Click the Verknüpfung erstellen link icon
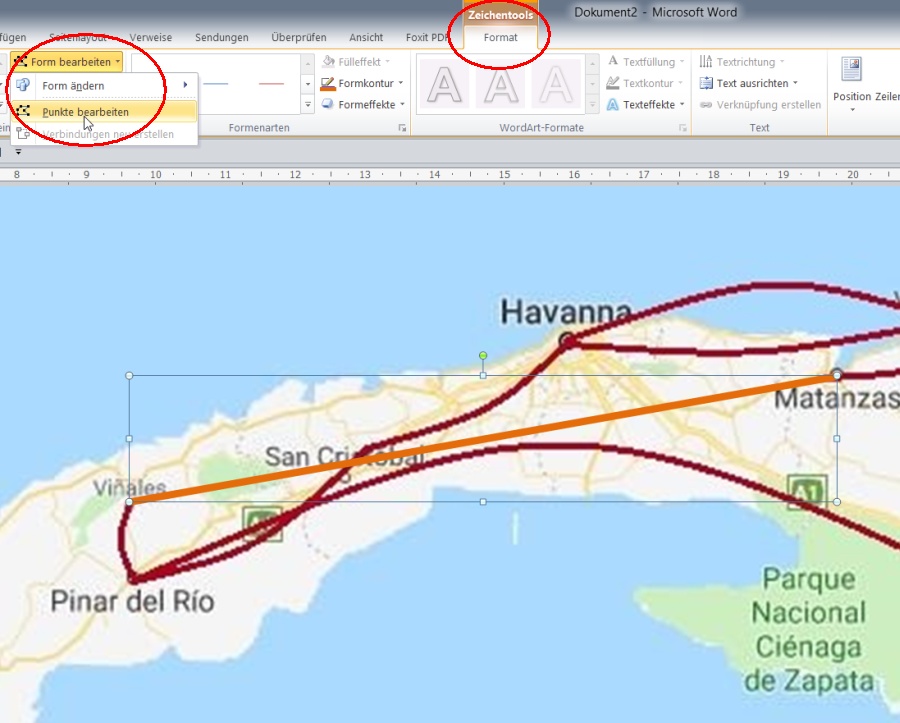 point(707,104)
